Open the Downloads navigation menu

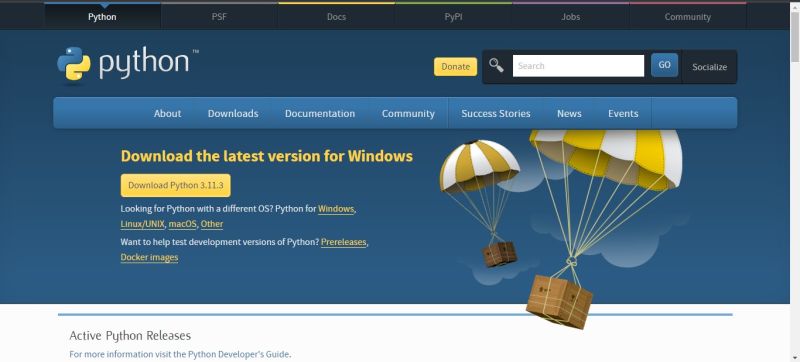(x=233, y=114)
